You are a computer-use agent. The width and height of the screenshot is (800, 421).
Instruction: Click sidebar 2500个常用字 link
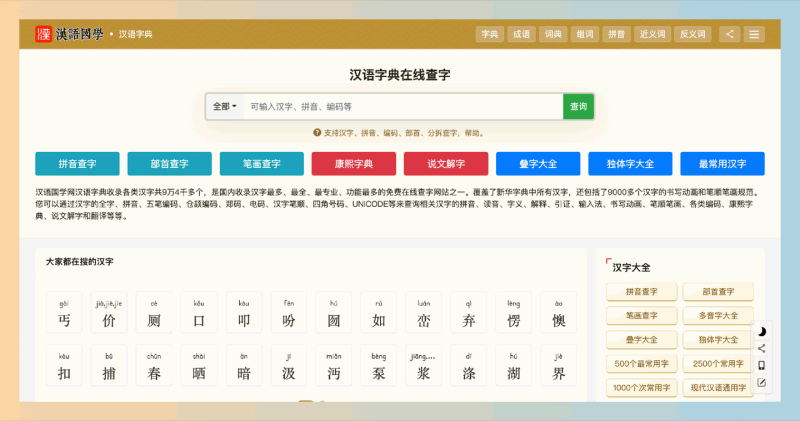tap(718, 364)
